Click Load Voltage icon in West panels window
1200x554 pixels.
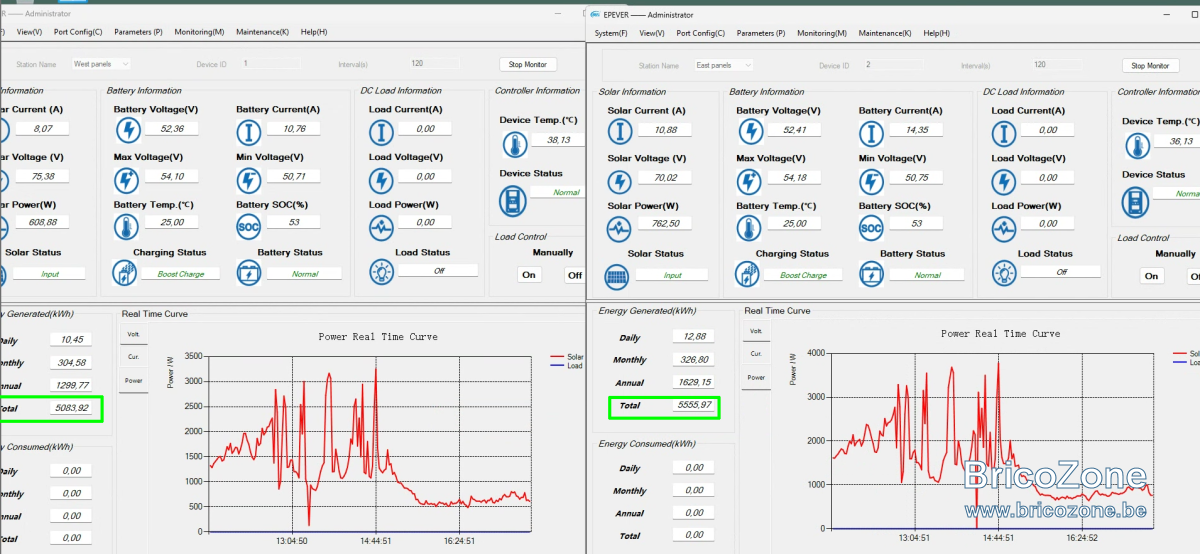click(x=381, y=179)
